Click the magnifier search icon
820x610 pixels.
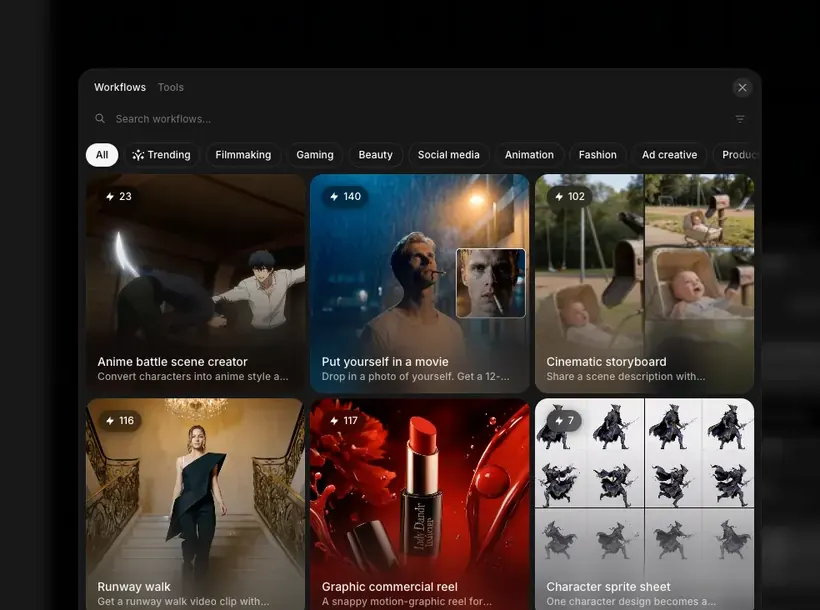(x=100, y=119)
